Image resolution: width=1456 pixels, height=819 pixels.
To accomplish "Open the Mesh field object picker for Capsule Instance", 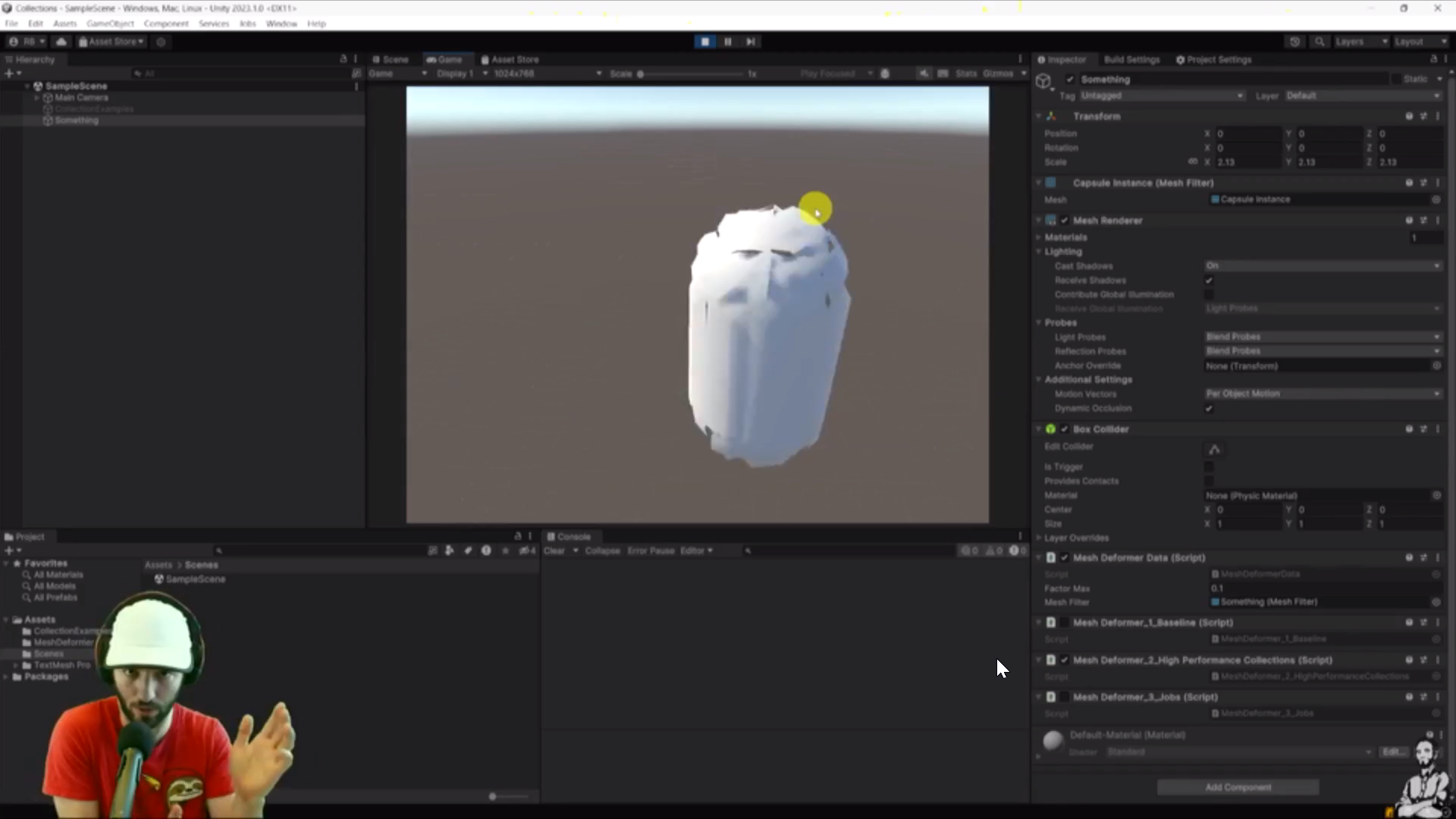I will tap(1437, 199).
